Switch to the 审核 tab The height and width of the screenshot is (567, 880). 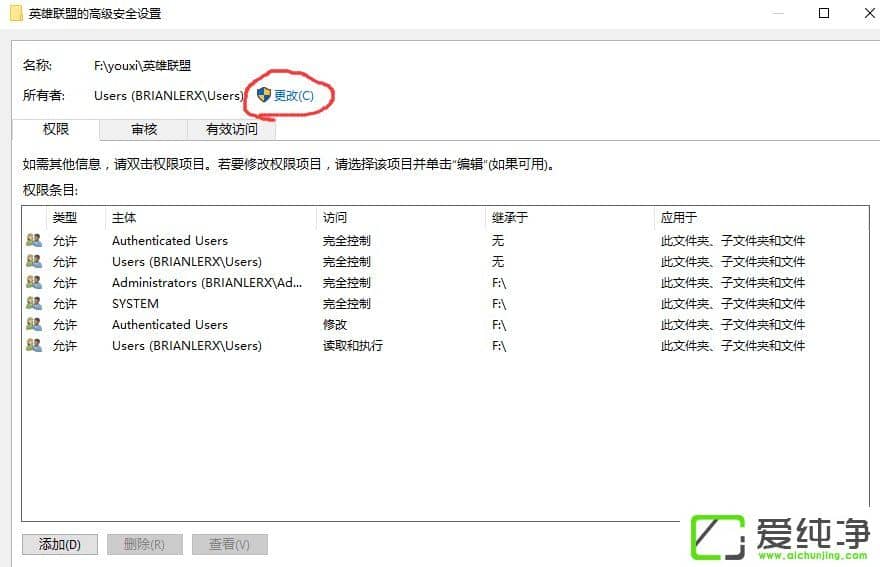pyautogui.click(x=144, y=130)
